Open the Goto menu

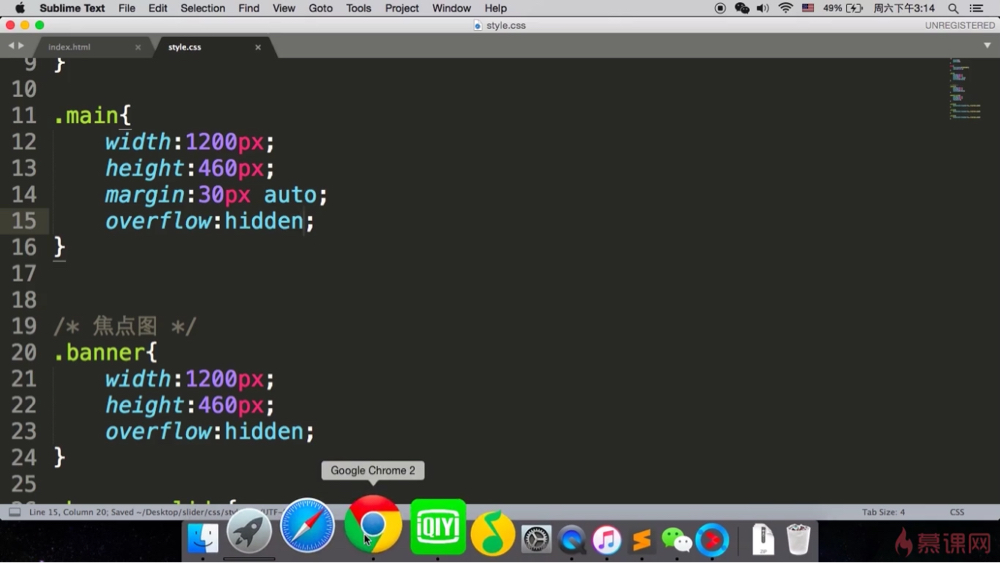click(321, 8)
